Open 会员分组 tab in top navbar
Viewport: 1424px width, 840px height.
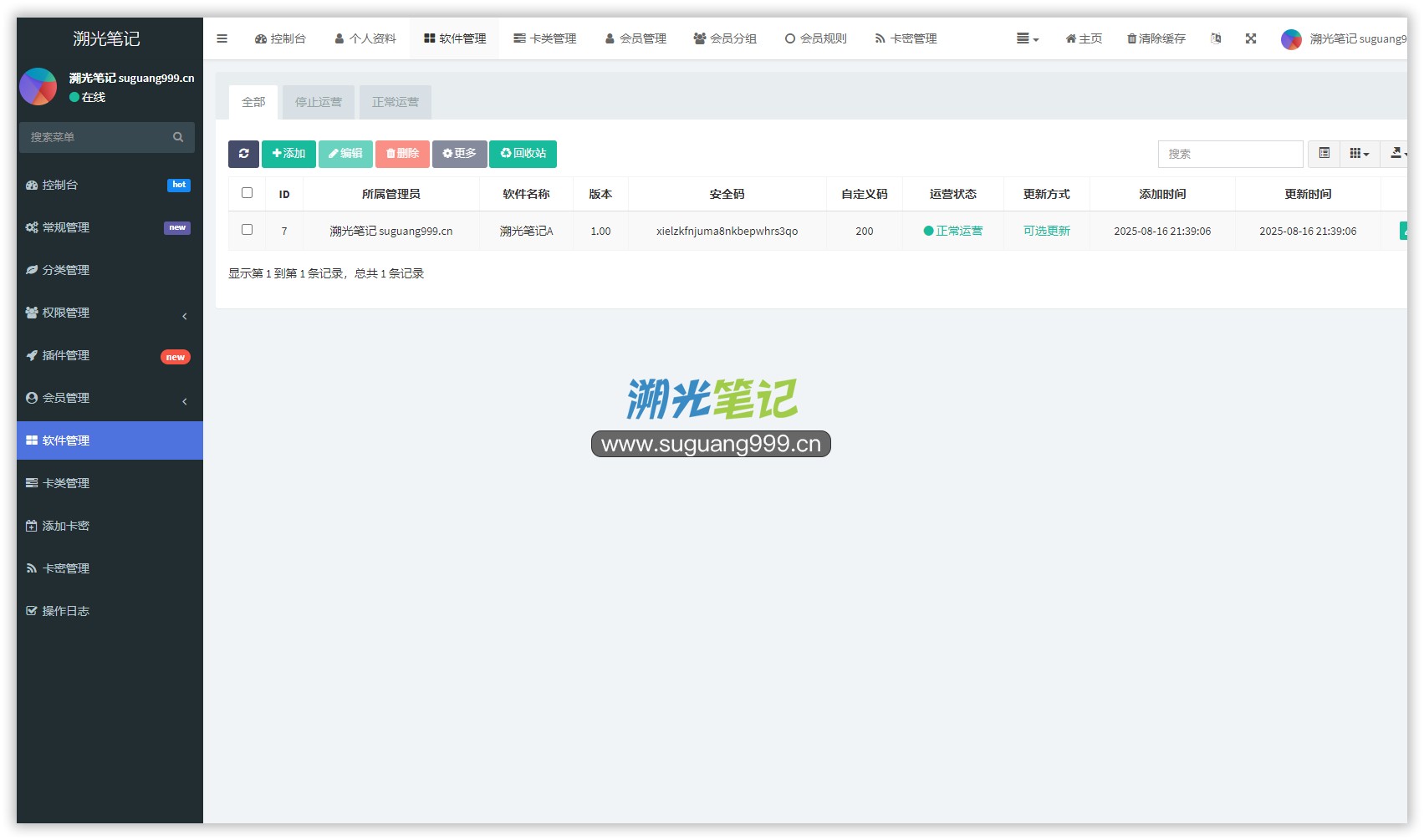(x=725, y=38)
